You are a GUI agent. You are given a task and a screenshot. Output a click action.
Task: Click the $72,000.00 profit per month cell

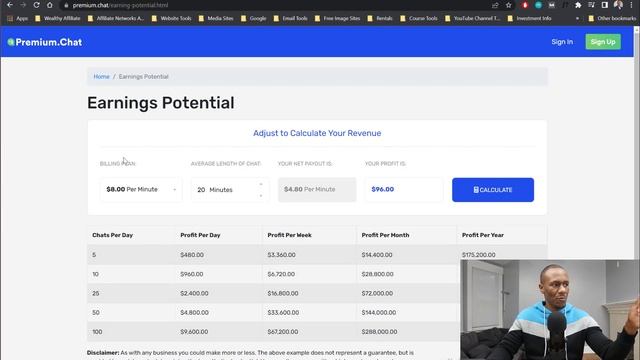[377, 293]
